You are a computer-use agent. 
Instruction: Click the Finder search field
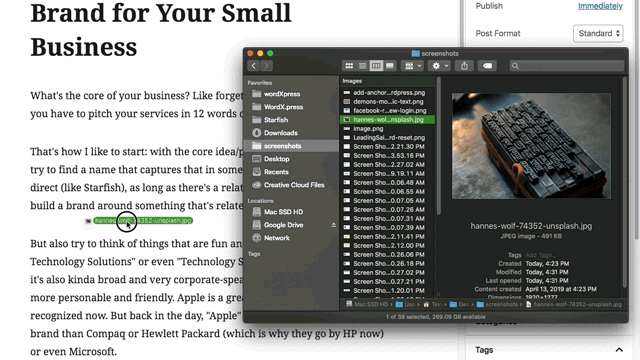(x=567, y=66)
